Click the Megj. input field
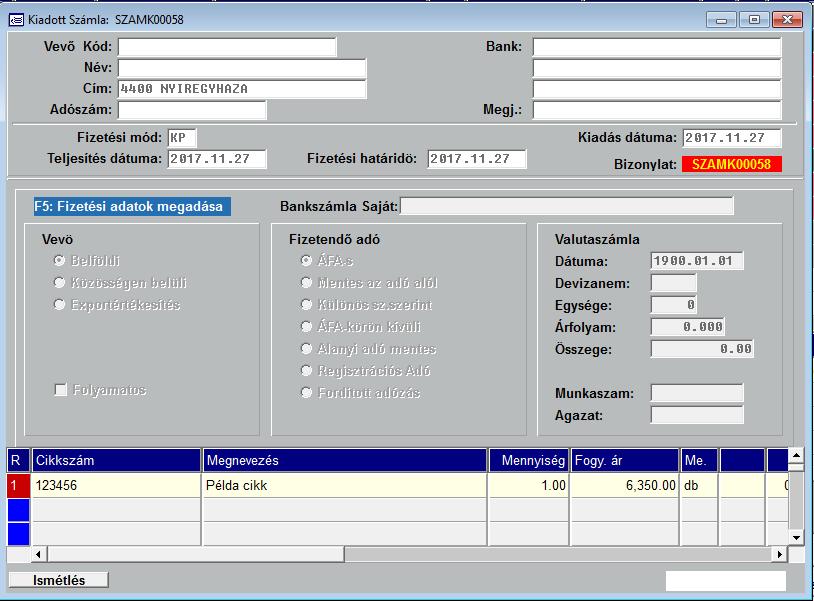This screenshot has width=814, height=601. click(x=657, y=110)
